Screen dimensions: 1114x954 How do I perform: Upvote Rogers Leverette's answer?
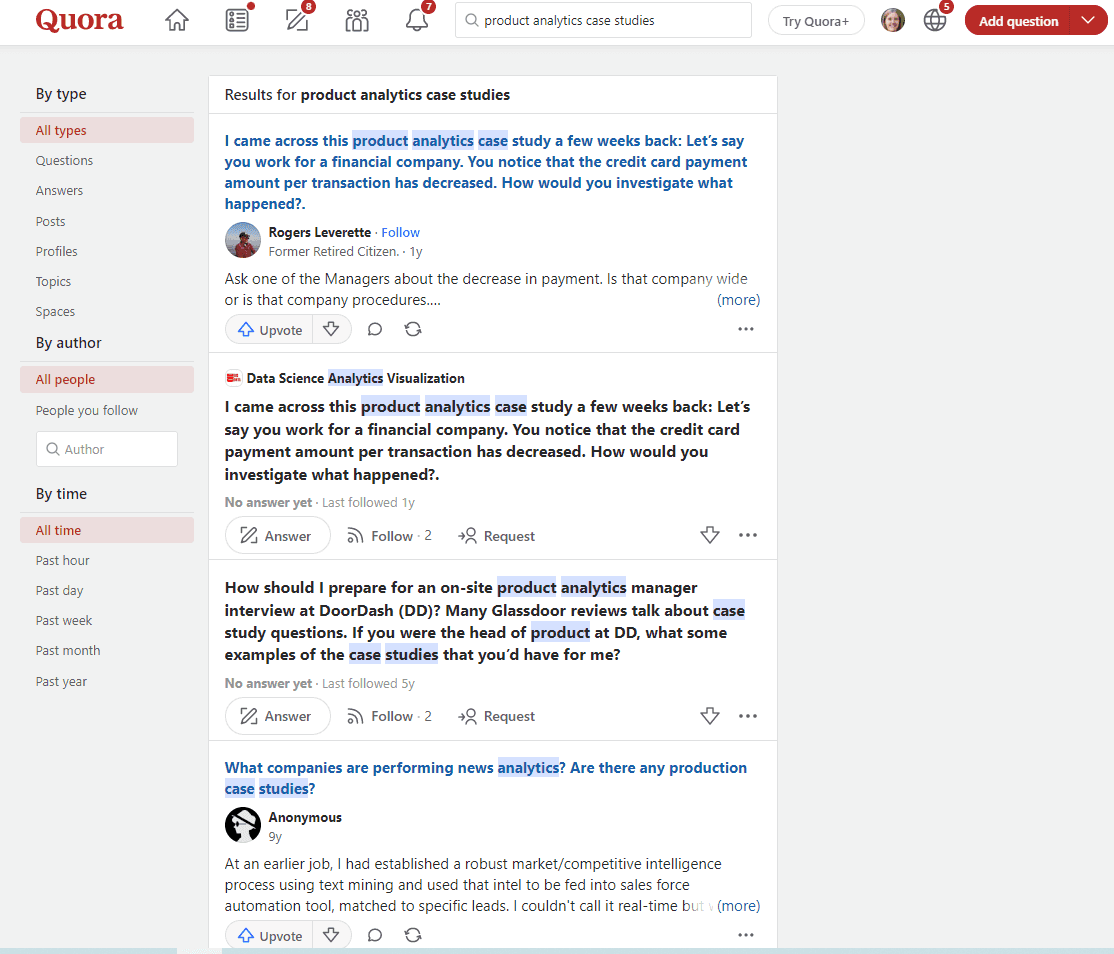coord(269,330)
